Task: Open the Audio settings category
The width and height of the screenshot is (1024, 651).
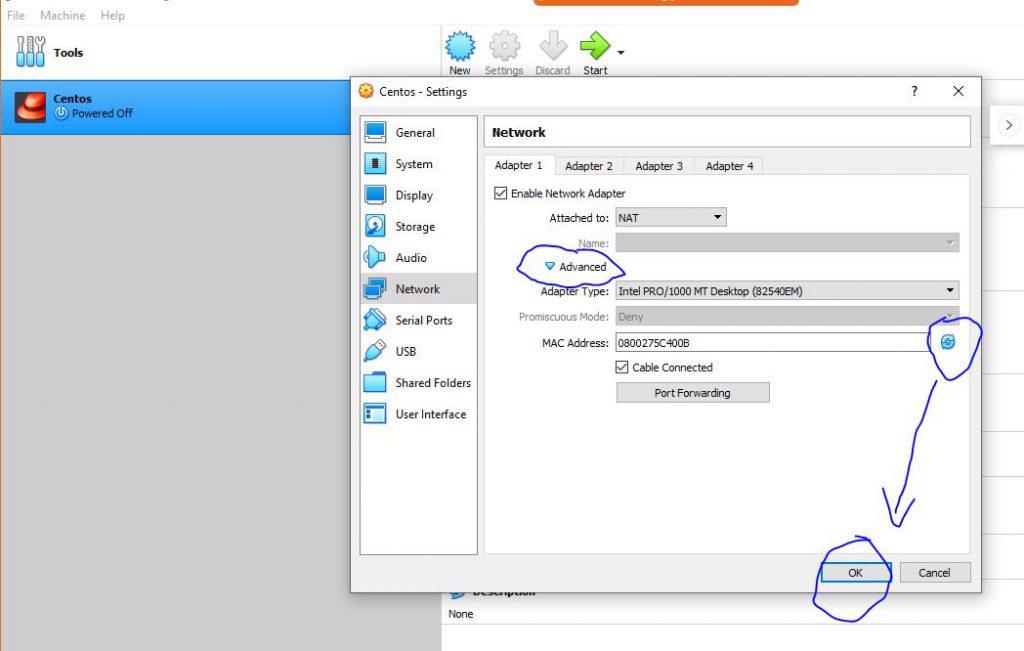Action: (x=410, y=258)
